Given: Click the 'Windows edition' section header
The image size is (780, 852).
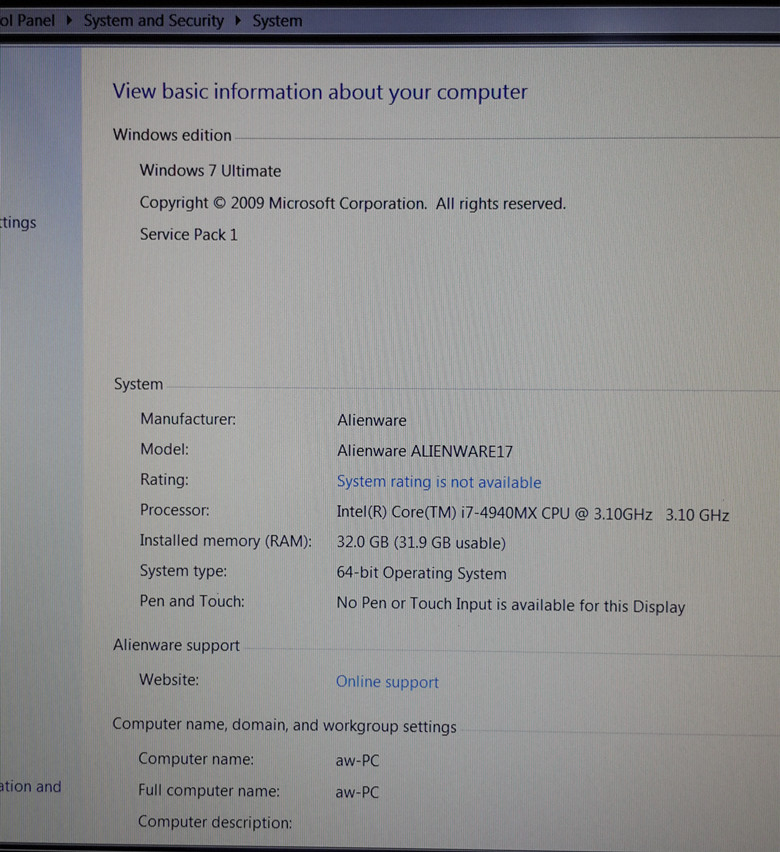Looking at the screenshot, I should point(172,135).
